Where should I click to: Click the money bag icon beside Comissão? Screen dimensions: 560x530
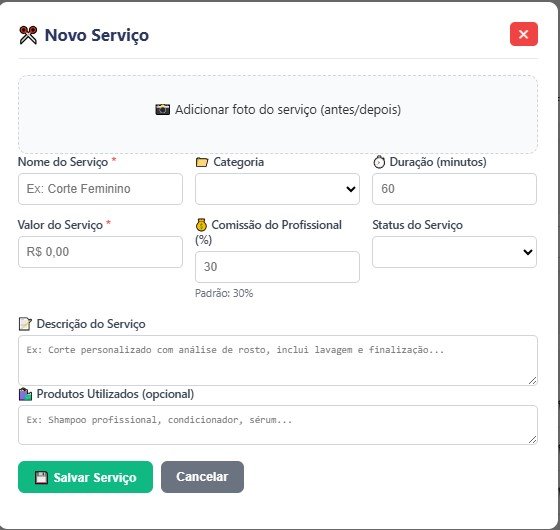(201, 225)
